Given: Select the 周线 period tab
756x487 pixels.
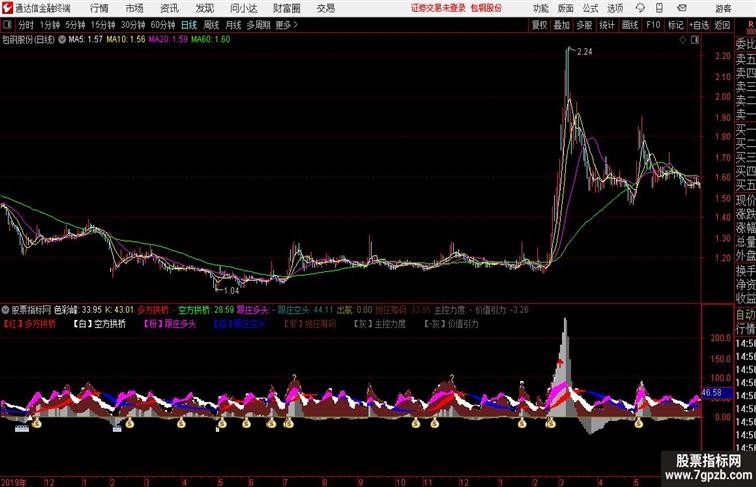Looking at the screenshot, I should pyautogui.click(x=211, y=25).
